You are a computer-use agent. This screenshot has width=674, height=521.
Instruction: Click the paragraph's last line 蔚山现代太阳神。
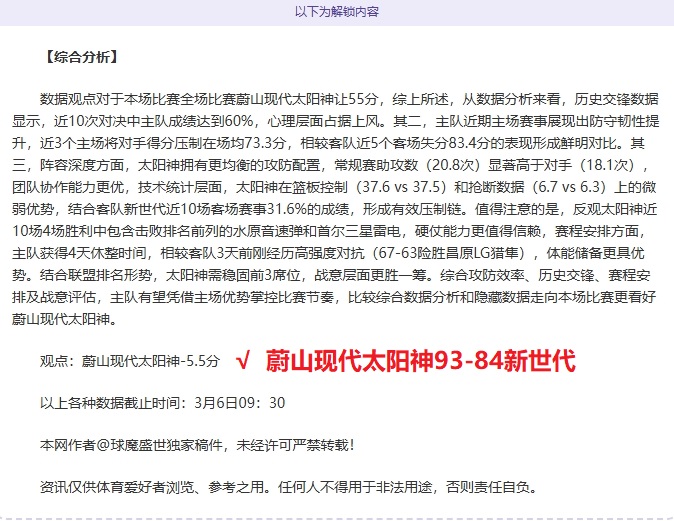[64, 319]
